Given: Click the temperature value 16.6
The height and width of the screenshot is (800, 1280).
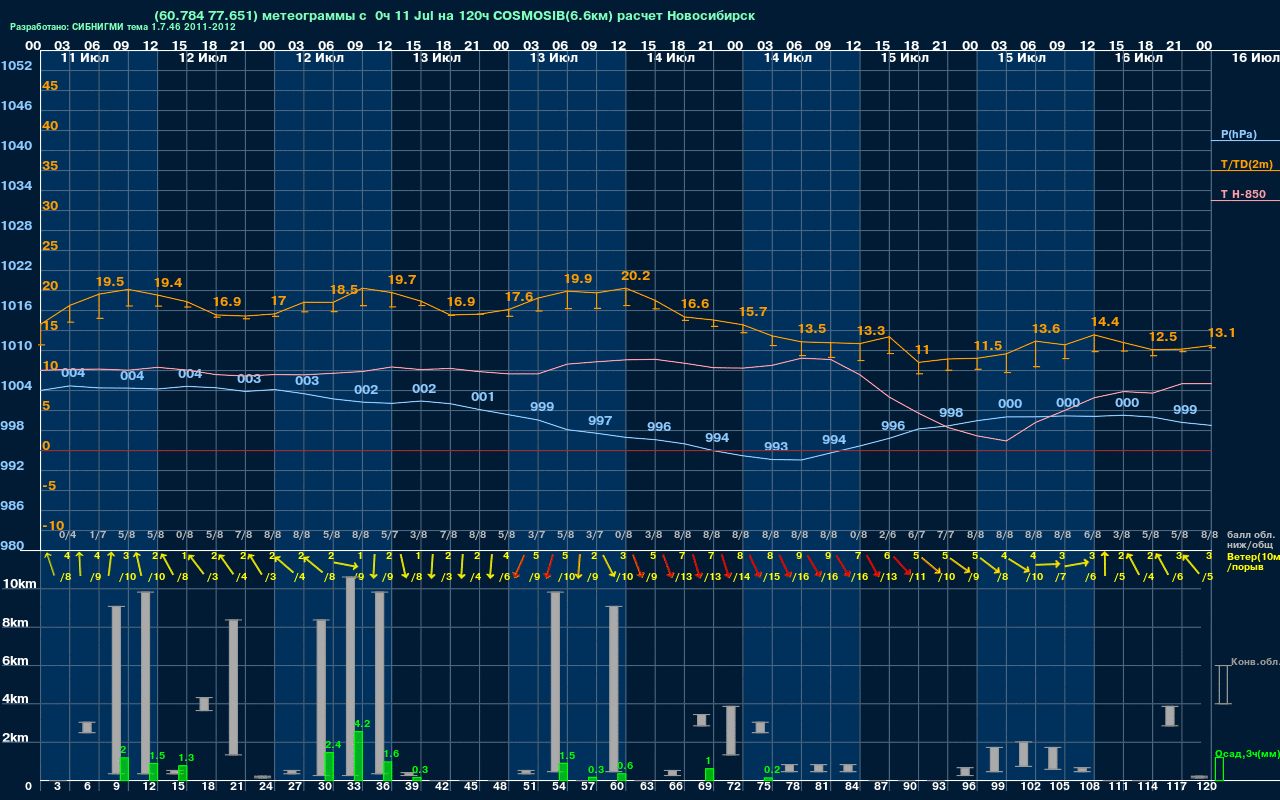Looking at the screenshot, I should (695, 304).
